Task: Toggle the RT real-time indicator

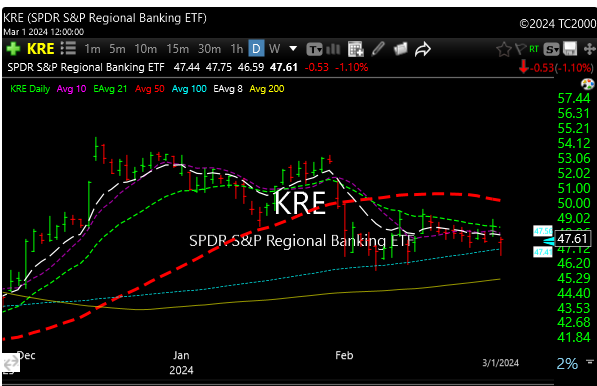Action: coord(534,49)
